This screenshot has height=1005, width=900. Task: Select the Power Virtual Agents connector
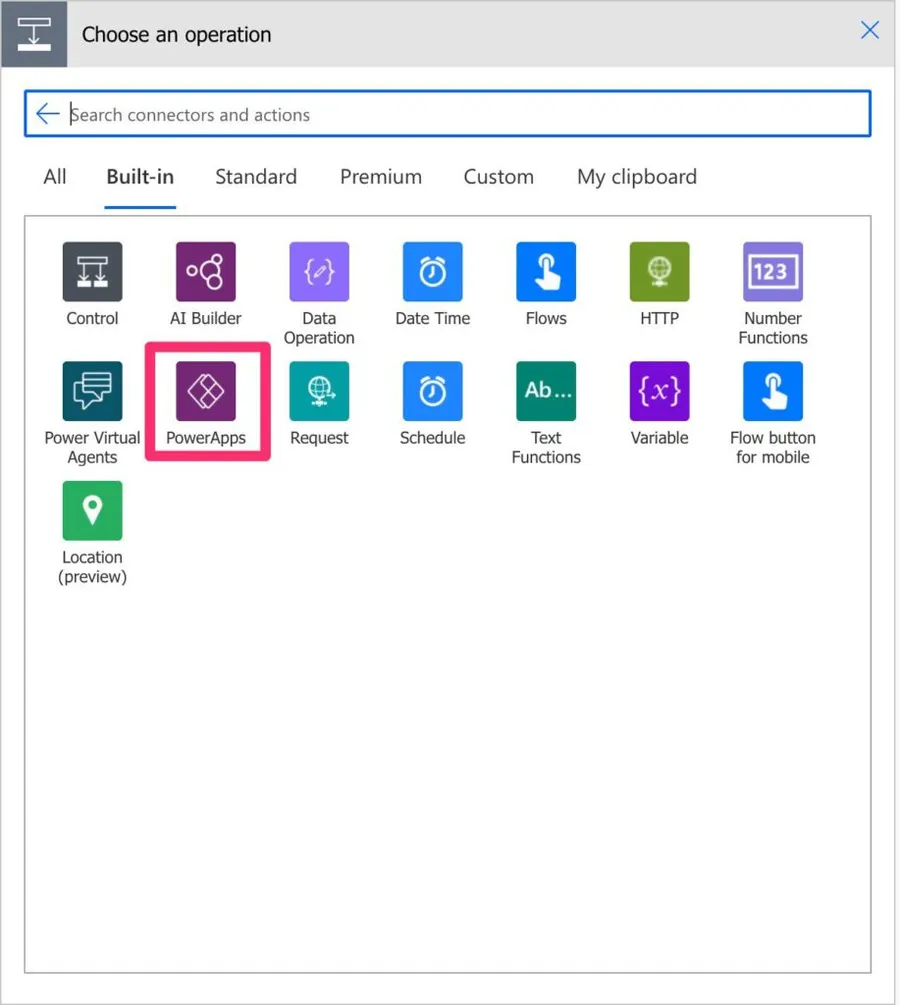92,391
